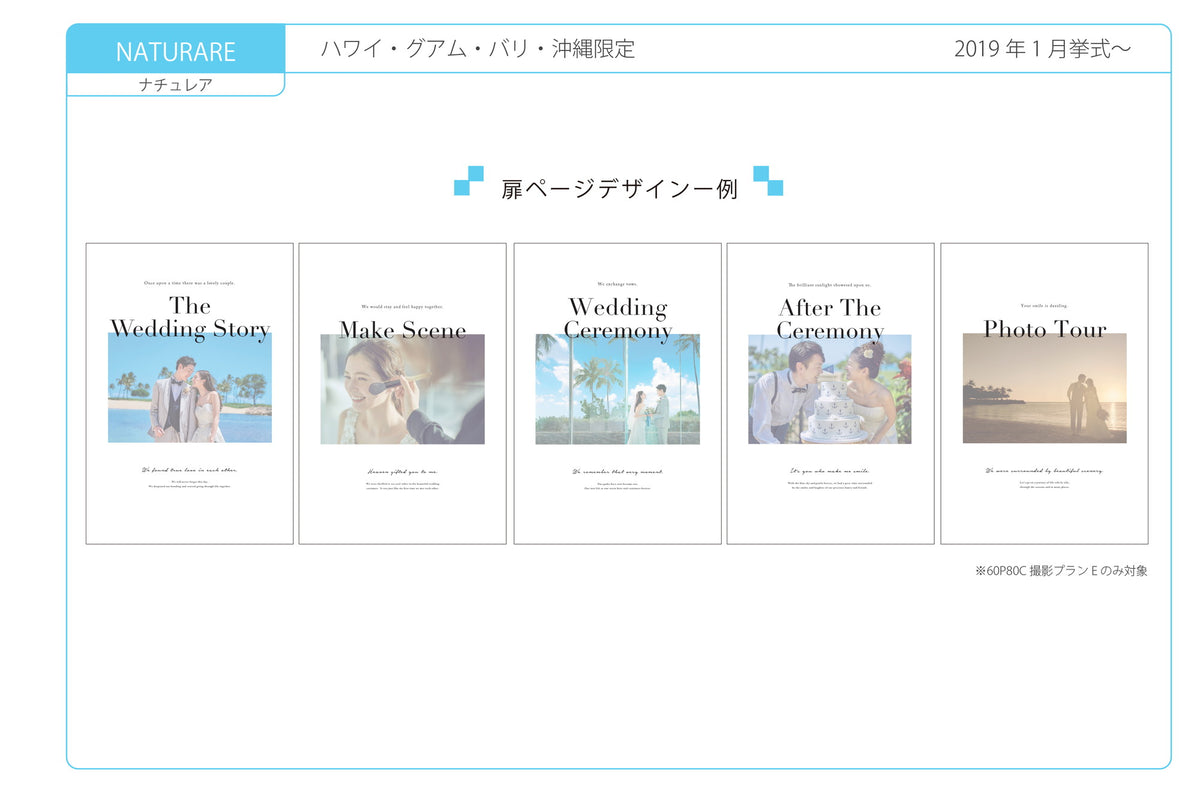Click the "Wedding Ceremony" heading text

click(x=618, y=318)
